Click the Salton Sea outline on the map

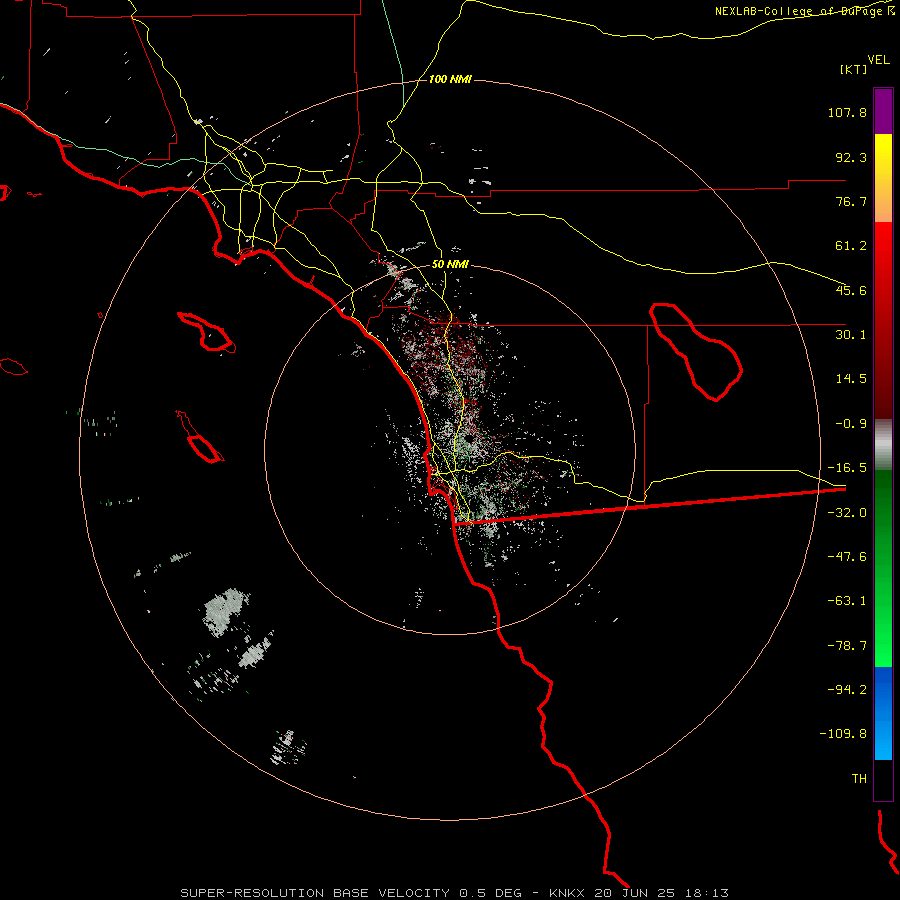tap(696, 352)
